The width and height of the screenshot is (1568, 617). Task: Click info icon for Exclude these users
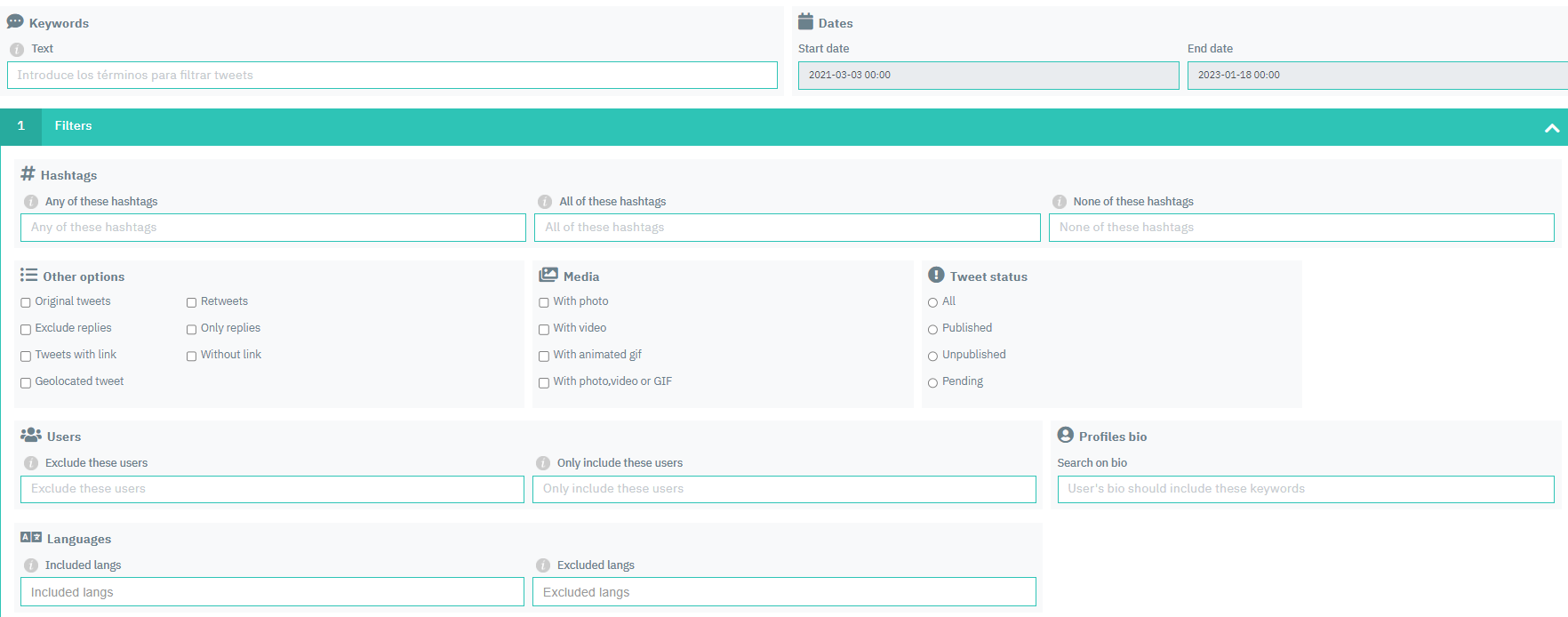pyautogui.click(x=31, y=463)
